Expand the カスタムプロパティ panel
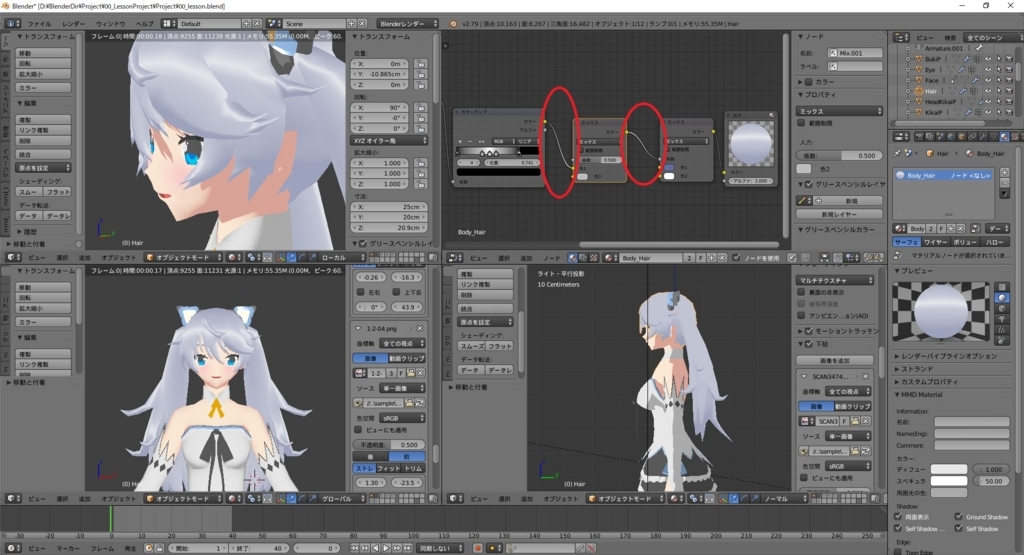This screenshot has width=1024, height=555. tap(929, 381)
